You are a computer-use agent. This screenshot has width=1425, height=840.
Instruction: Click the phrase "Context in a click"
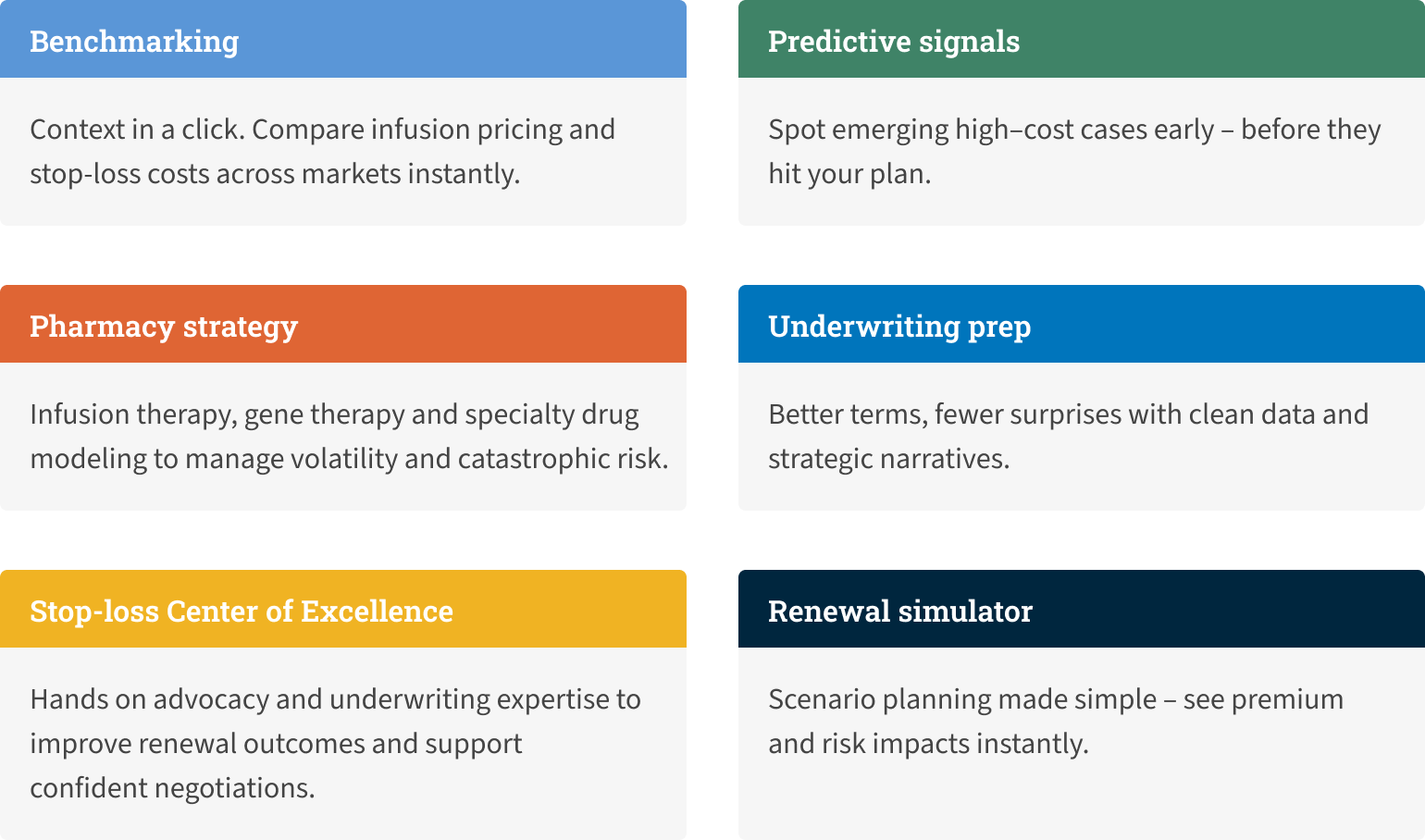point(137,130)
